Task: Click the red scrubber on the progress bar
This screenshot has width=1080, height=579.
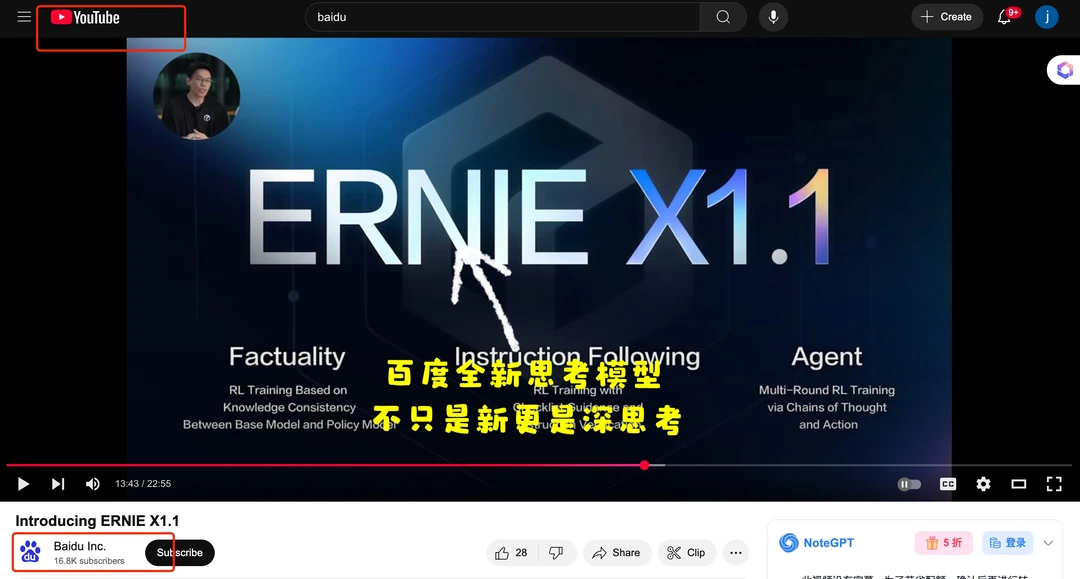Action: coord(644,465)
